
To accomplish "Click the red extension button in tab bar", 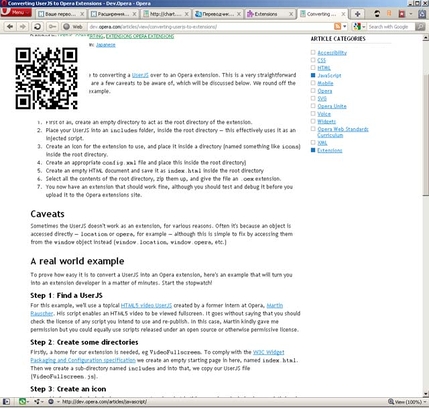I will tap(402, 14).
